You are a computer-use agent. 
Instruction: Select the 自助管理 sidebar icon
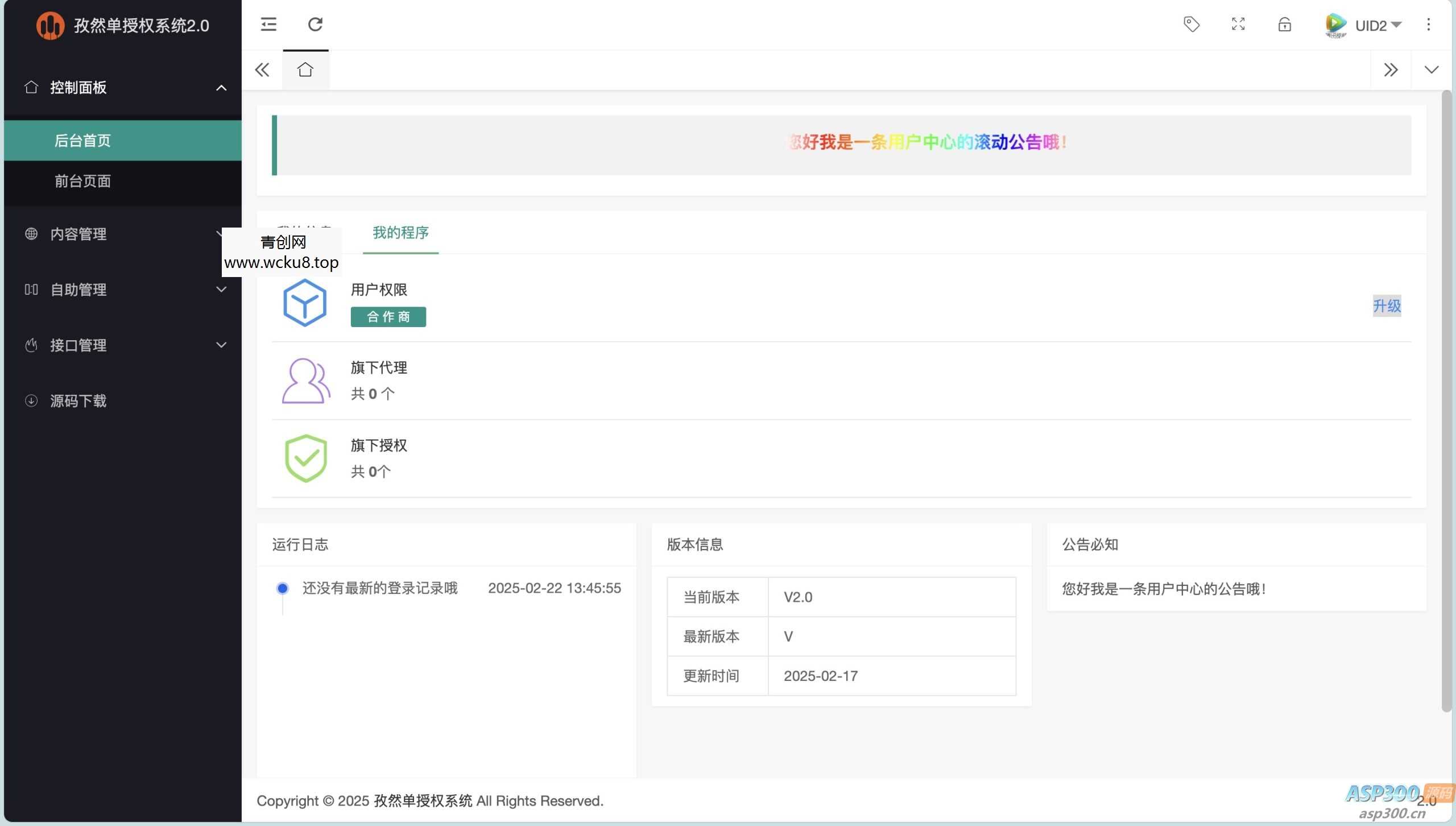(31, 290)
